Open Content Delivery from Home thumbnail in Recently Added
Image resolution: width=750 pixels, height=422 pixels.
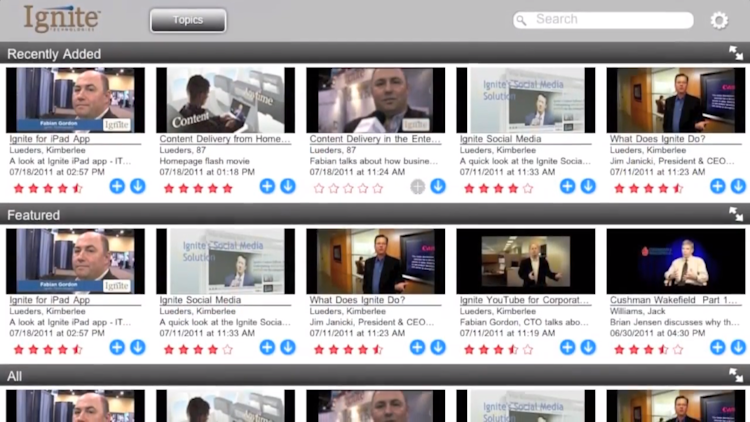tap(226, 100)
